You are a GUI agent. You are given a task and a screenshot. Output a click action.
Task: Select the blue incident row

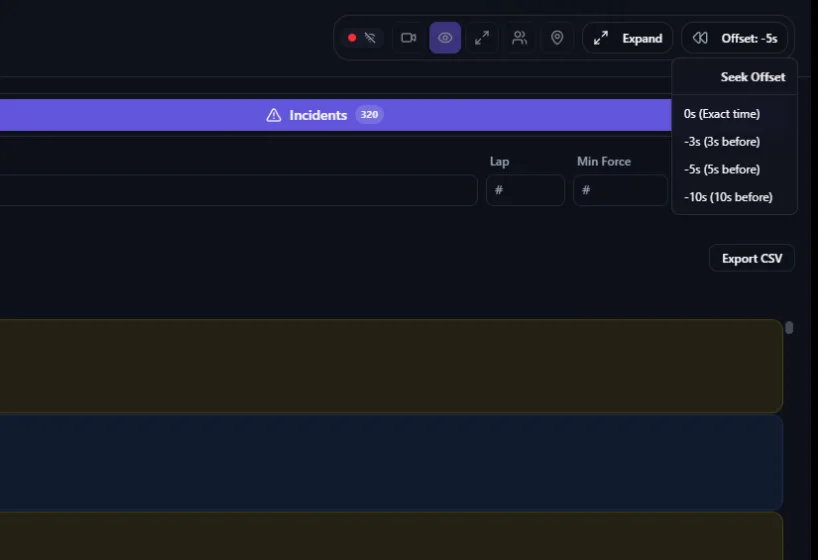391,462
